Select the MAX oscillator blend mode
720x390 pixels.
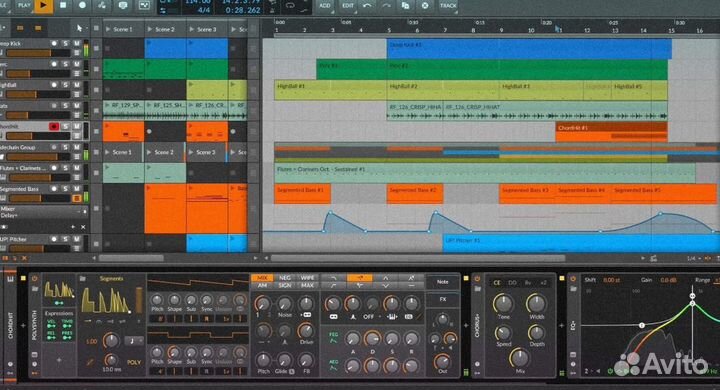307,286
